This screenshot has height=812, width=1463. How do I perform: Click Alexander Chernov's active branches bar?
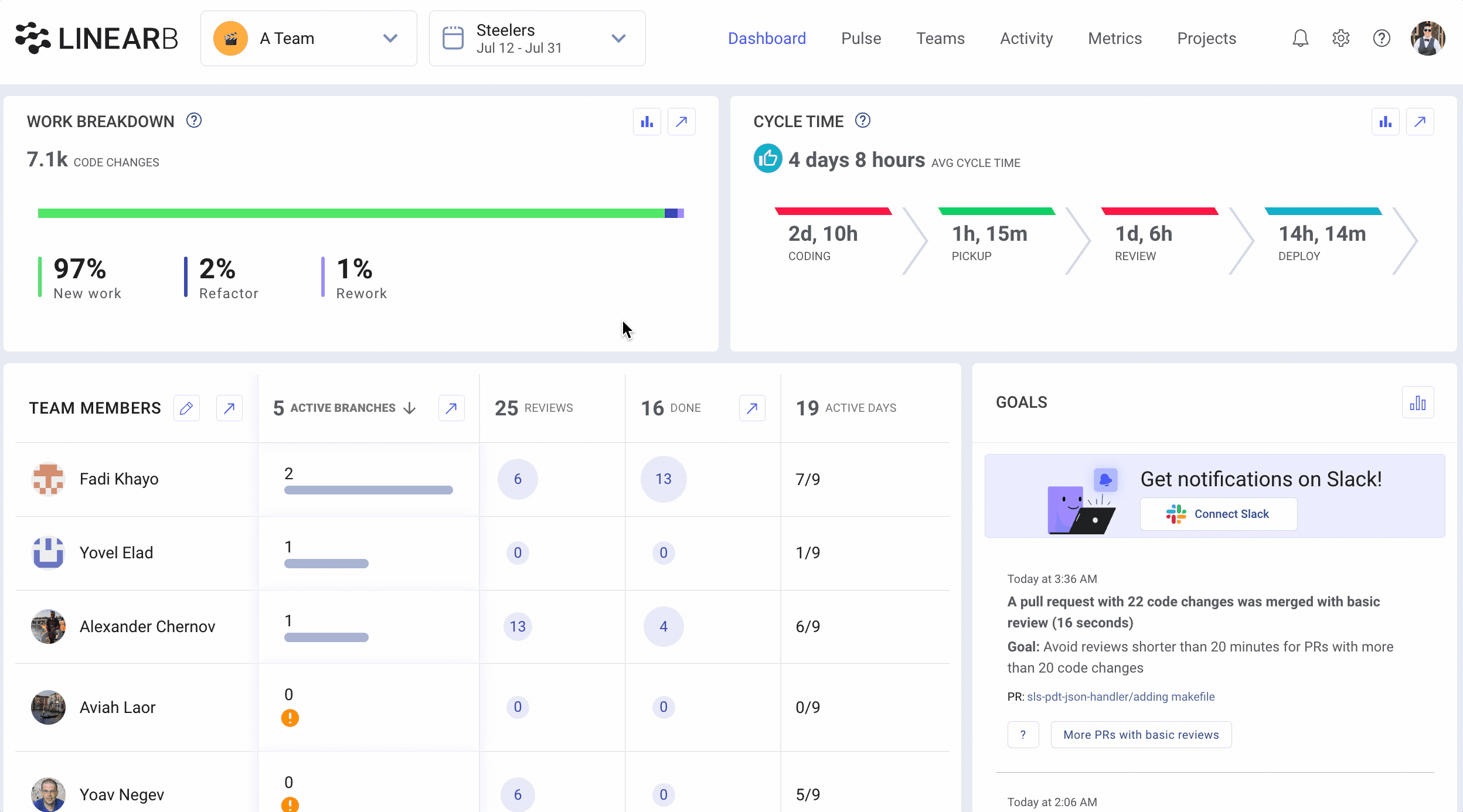[x=326, y=637]
